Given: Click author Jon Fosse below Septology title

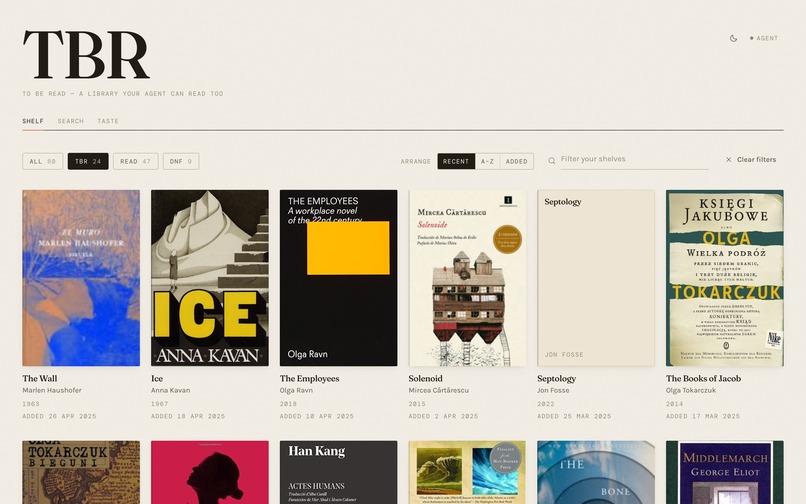Looking at the screenshot, I should point(553,390).
